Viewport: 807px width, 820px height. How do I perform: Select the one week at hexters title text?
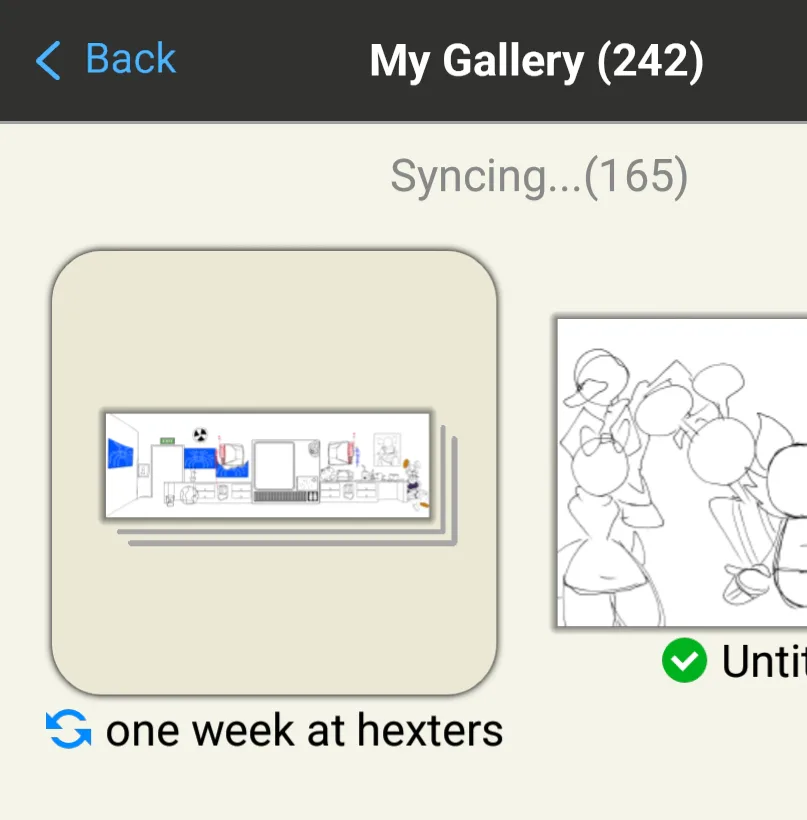[x=304, y=730]
